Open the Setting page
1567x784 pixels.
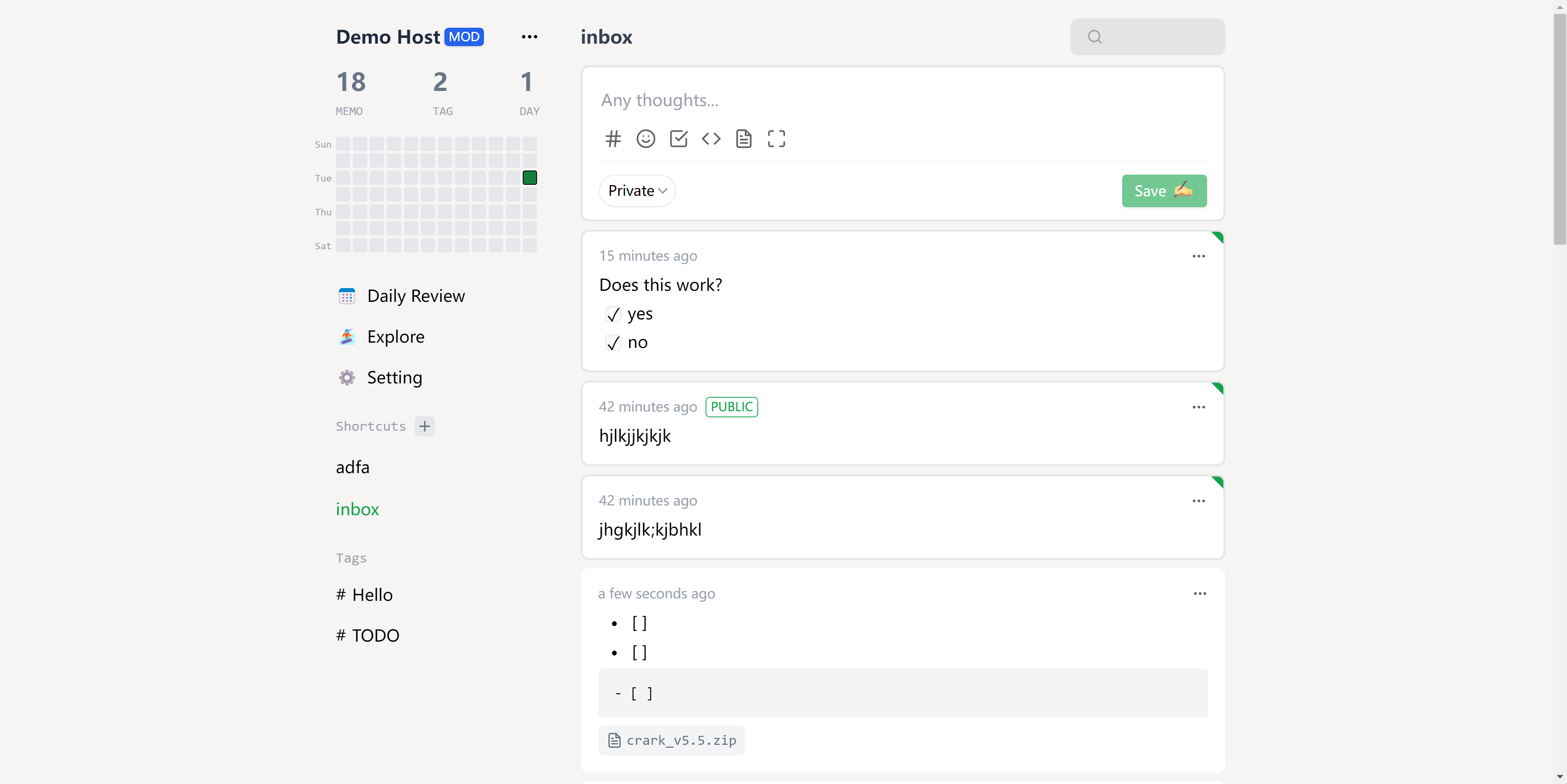pyautogui.click(x=380, y=378)
